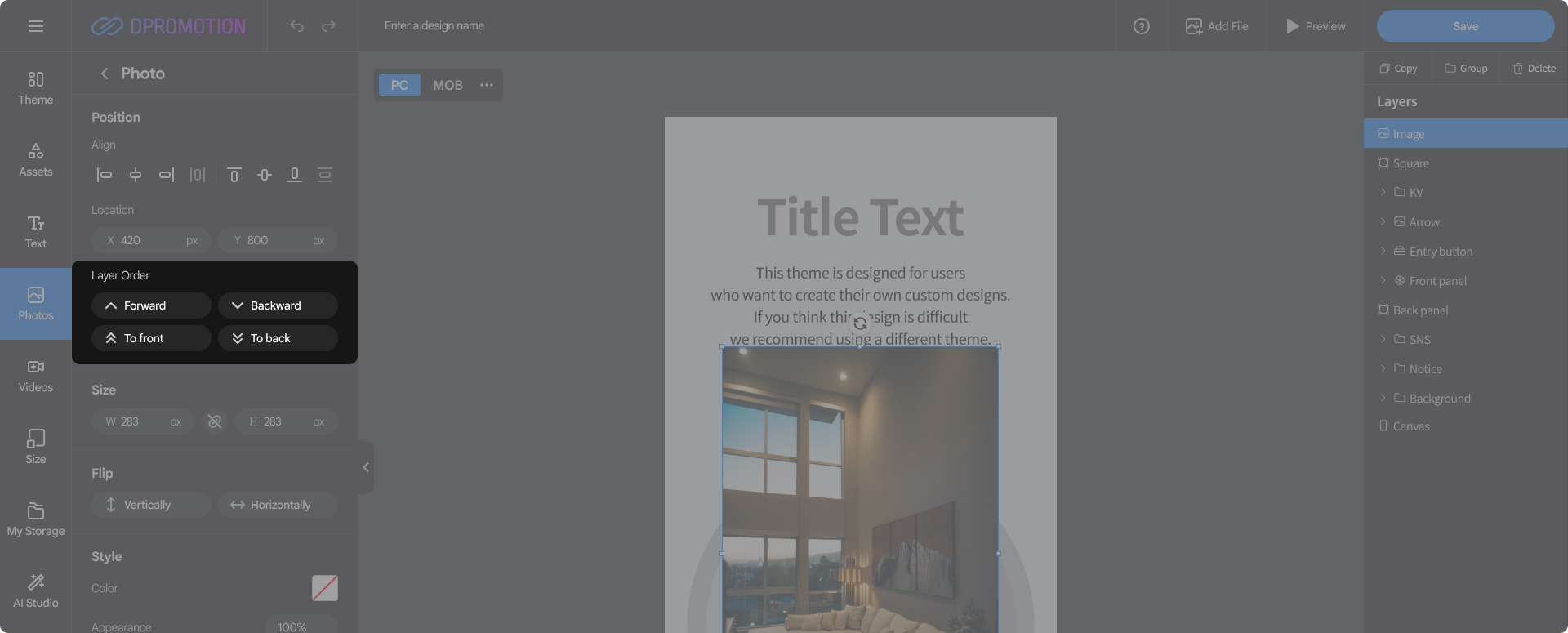Viewport: 1568px width, 633px height.
Task: Click the DPROMOTION logo
Action: click(x=168, y=26)
